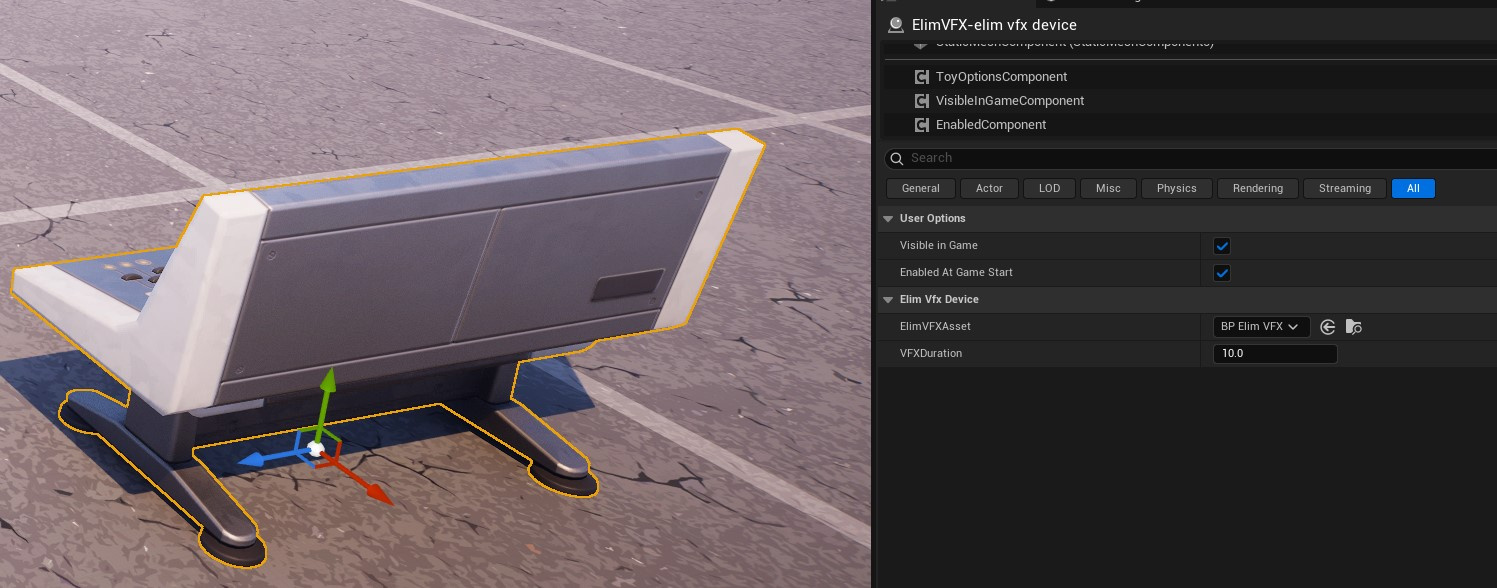
Task: Open the BP Elim VFX asset dropdown
Action: coord(1260,327)
